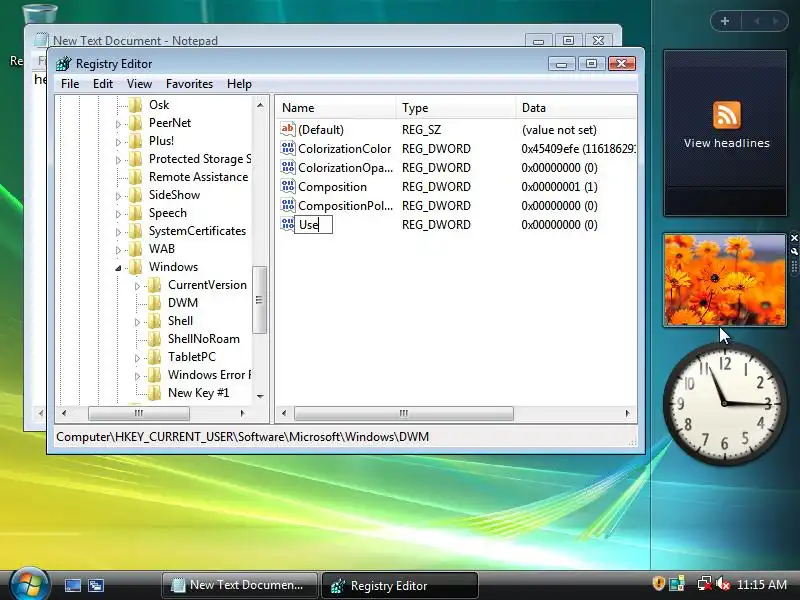Click the Show Desktop quick launch icon

[x=72, y=585]
